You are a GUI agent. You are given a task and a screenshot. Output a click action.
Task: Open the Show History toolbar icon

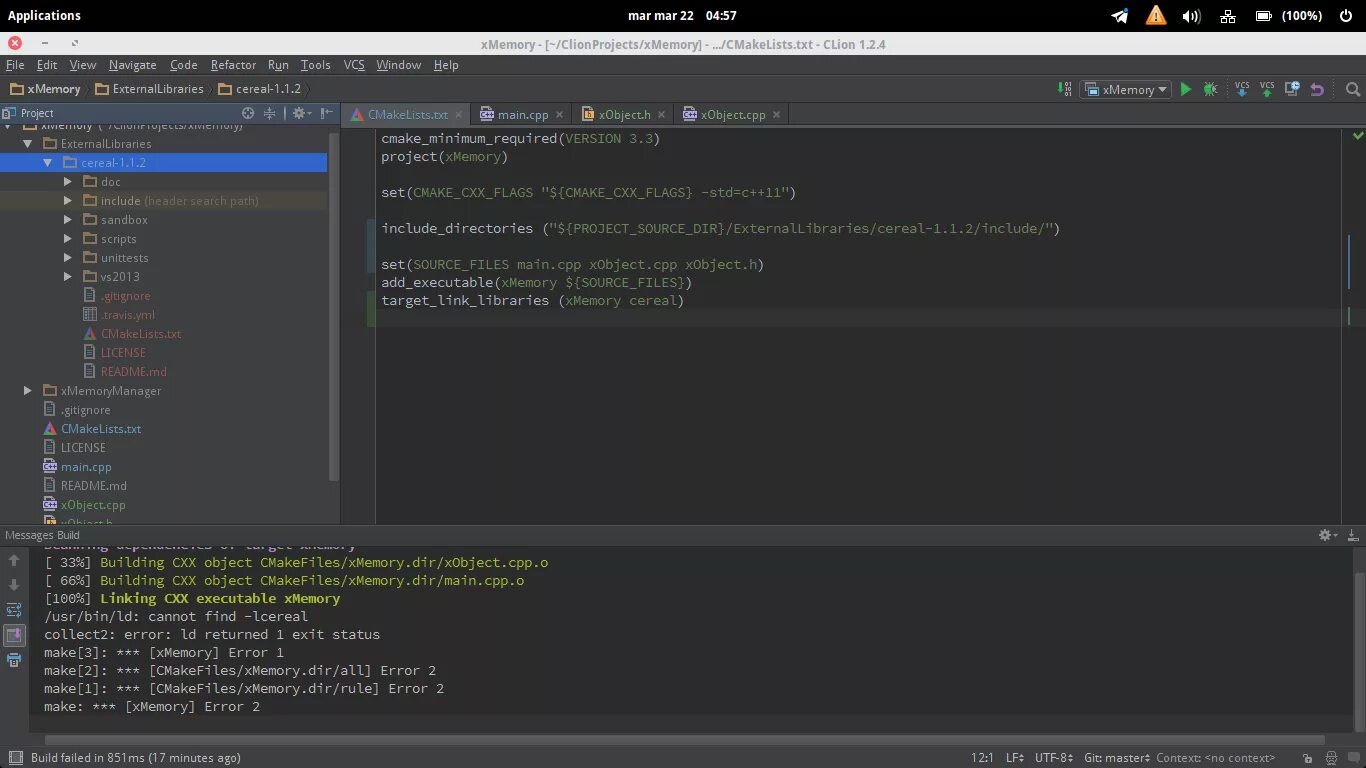pos(1292,89)
